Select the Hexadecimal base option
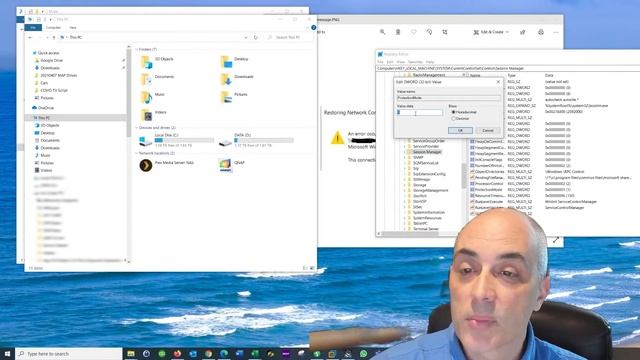The width and height of the screenshot is (640, 360). (464, 112)
